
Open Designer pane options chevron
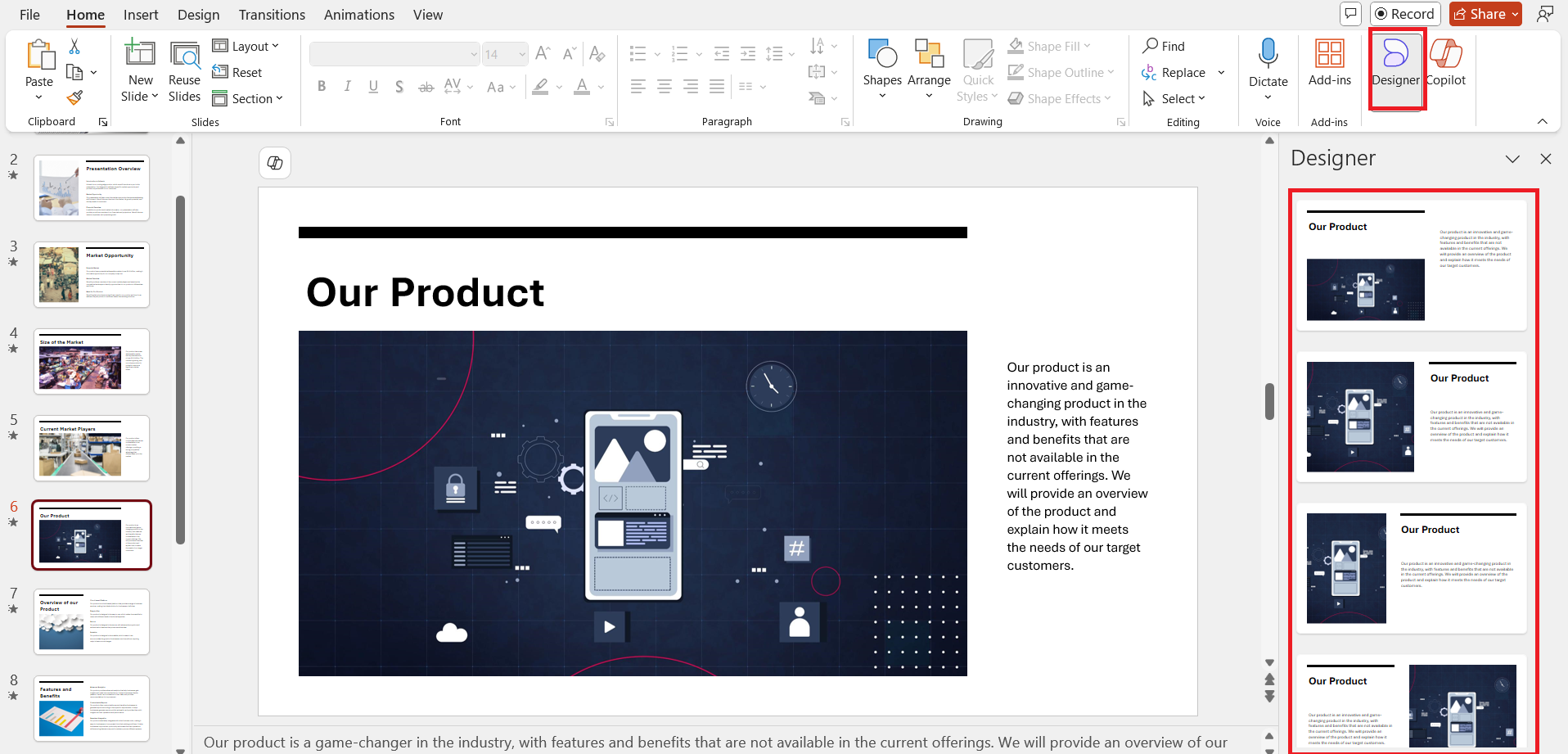[1512, 159]
